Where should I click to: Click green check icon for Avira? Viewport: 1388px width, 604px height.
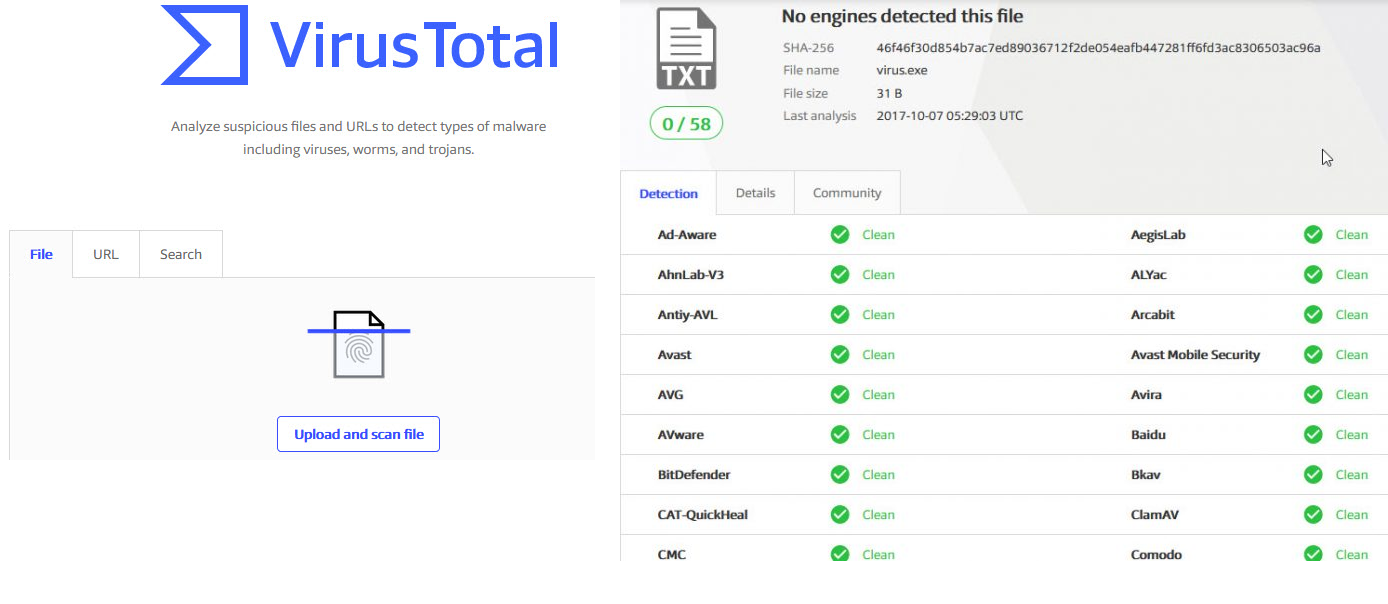(1313, 394)
